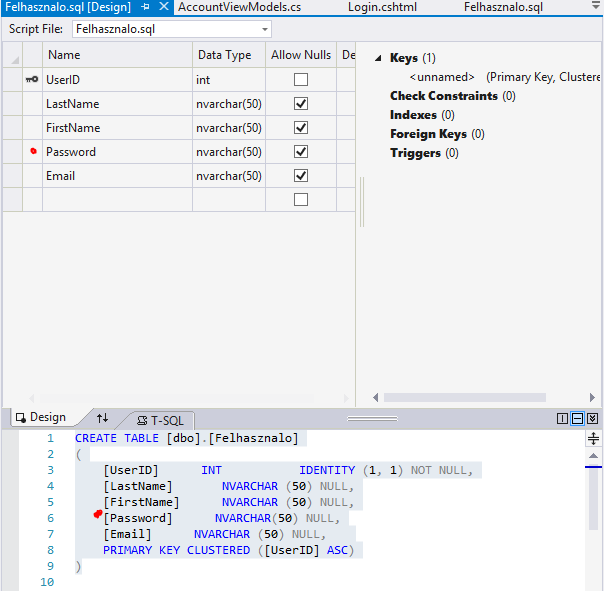The height and width of the screenshot is (591, 604).
Task: Click Email's nvarchar(50) data type cell
Action: 229,176
